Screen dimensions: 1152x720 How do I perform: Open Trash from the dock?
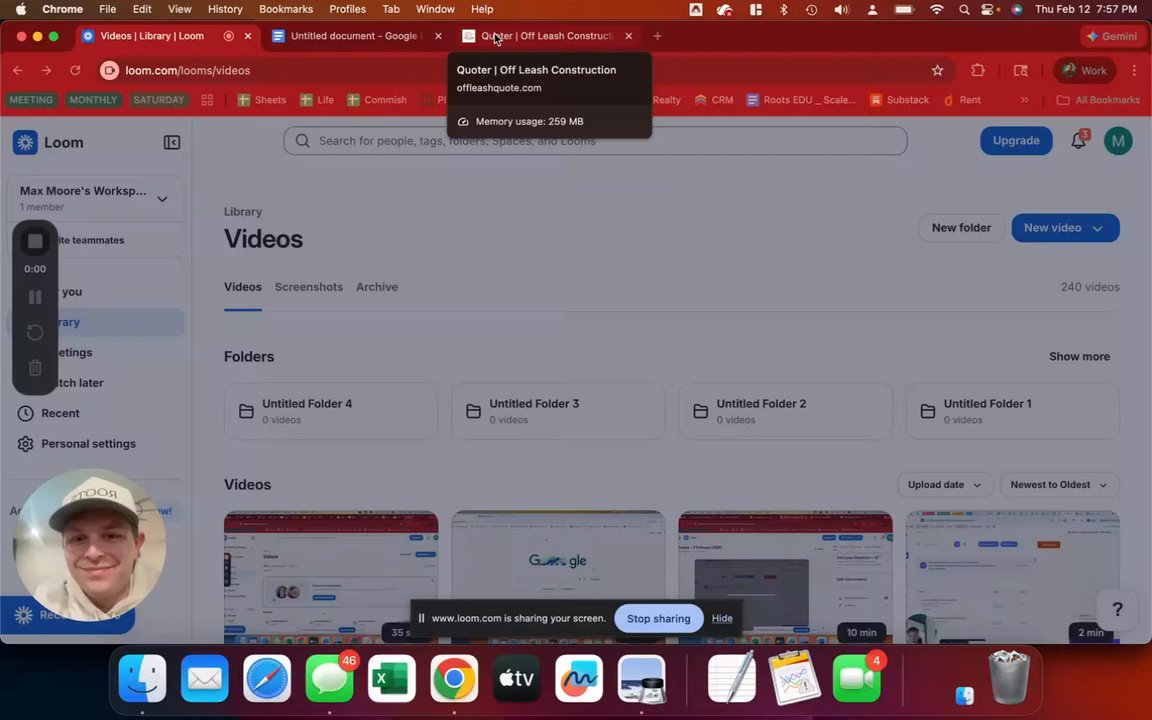point(1009,678)
